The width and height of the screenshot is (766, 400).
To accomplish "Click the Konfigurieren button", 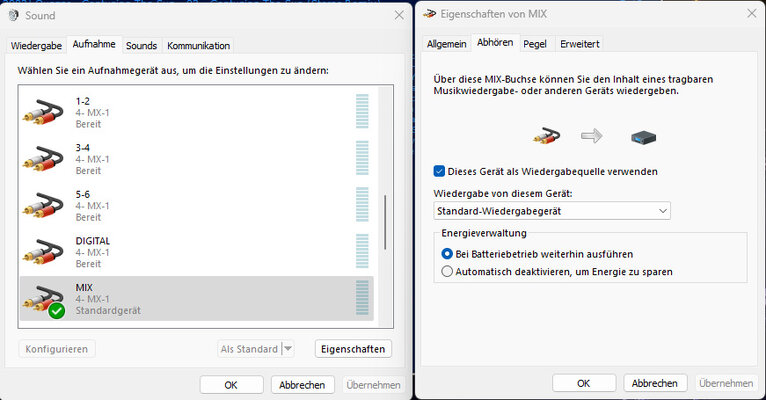I will point(57,349).
